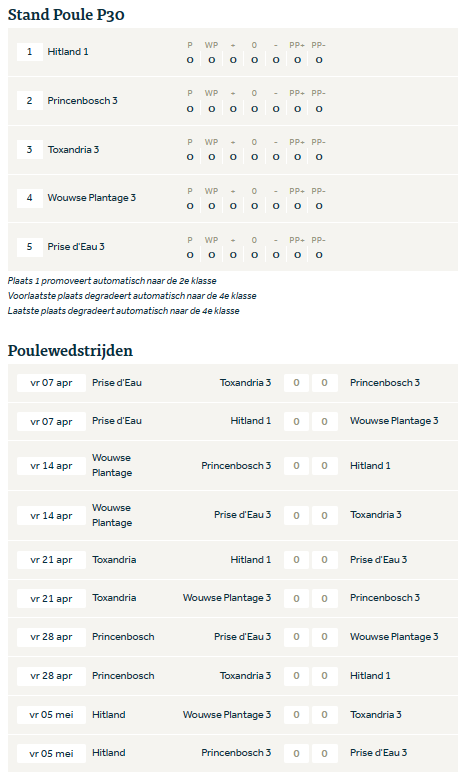Click away score for Hitland 1 vs Wouwse Plantage 3
Image resolution: width=464 pixels, height=775 pixels.
325,421
